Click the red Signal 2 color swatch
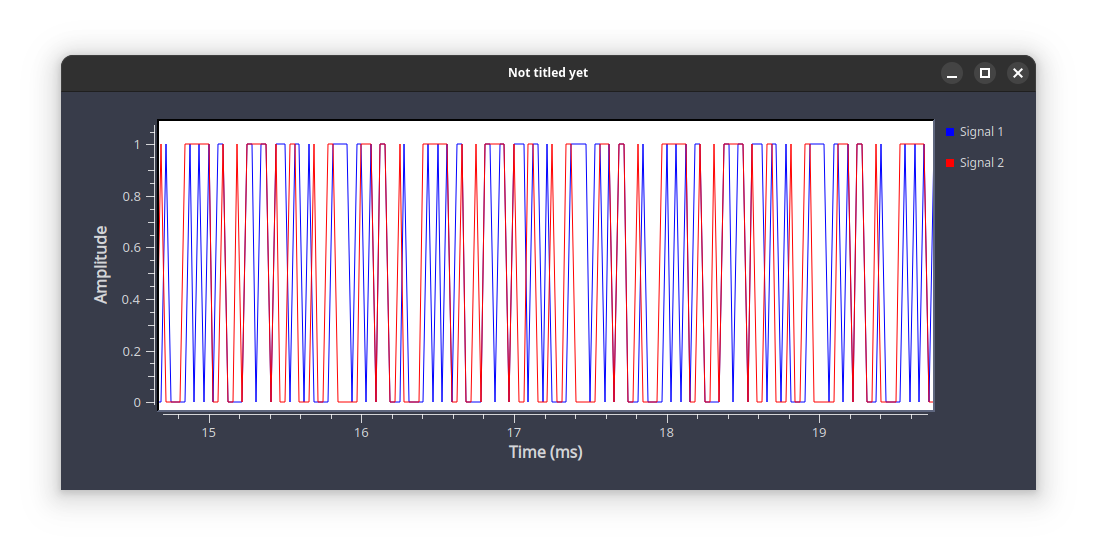The image size is (1097, 557). [x=949, y=163]
